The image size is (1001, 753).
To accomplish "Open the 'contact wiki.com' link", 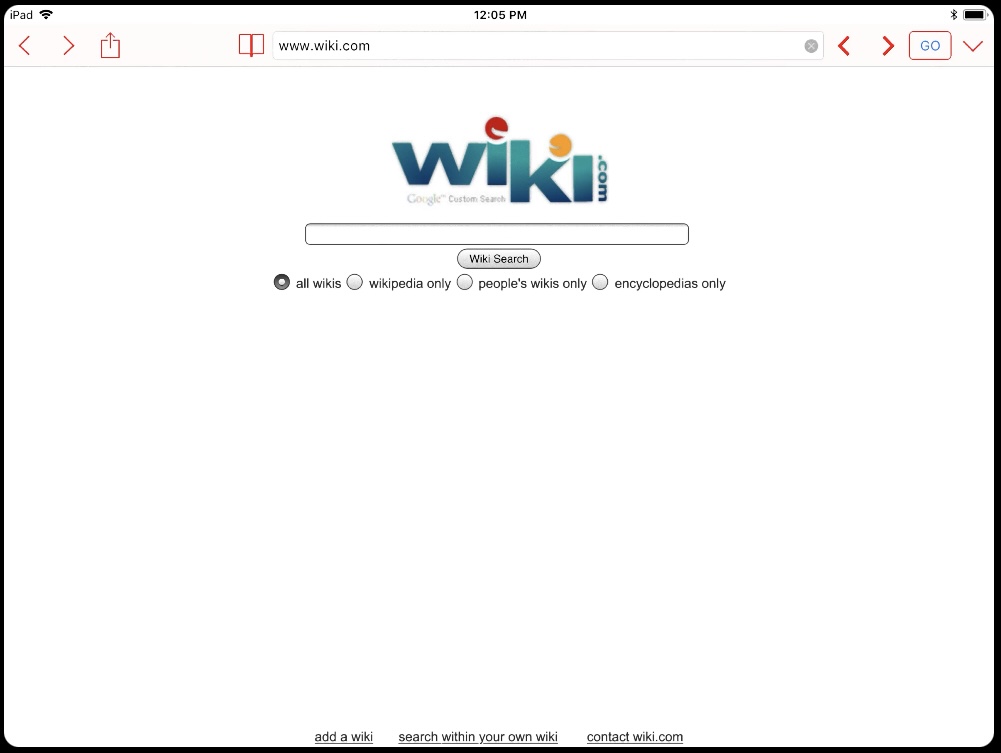I will point(635,736).
